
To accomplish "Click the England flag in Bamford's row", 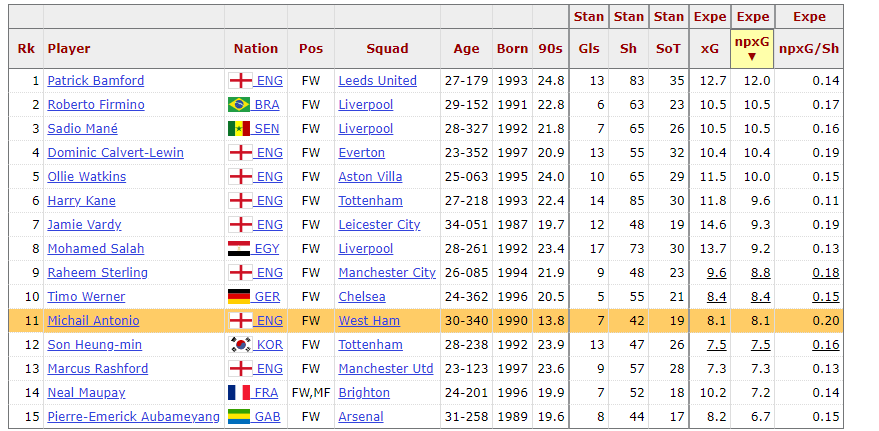I will [x=240, y=81].
